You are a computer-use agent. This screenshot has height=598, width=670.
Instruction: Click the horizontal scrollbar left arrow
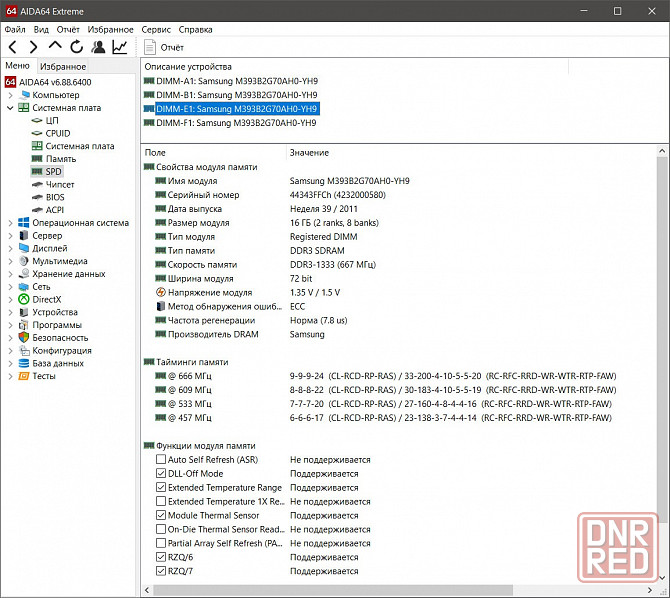click(x=147, y=590)
